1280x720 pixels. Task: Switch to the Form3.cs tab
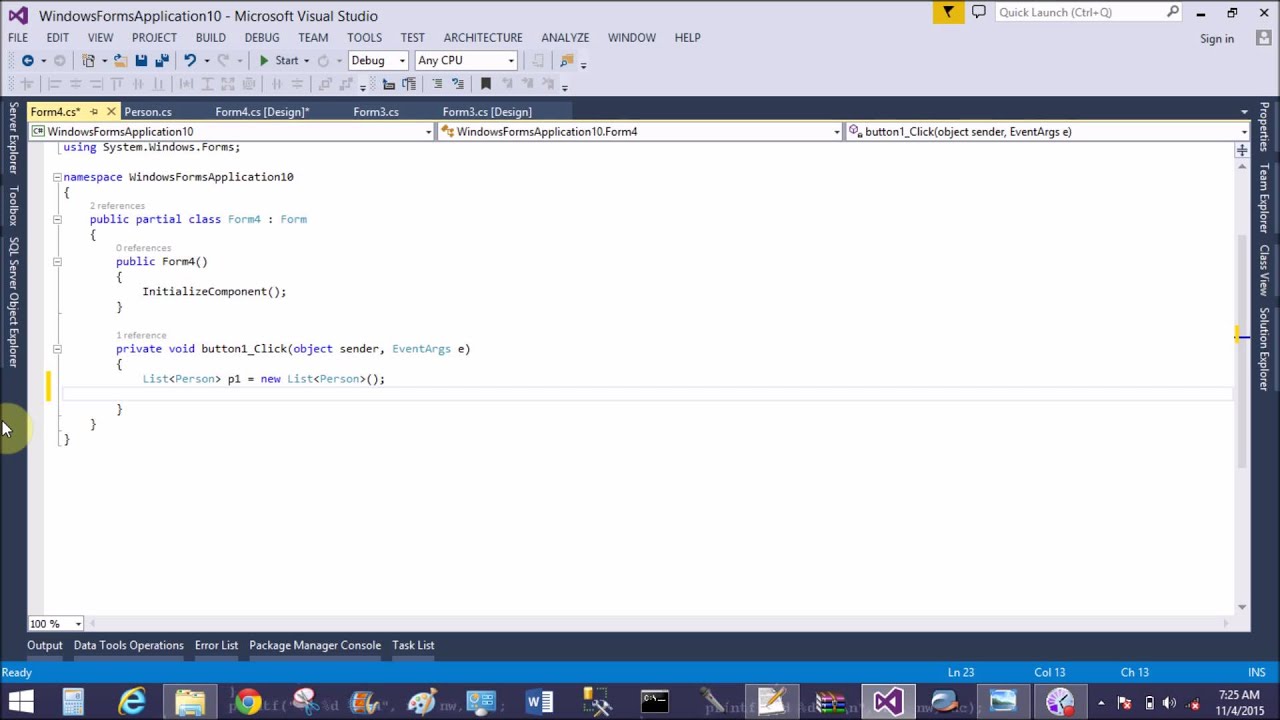click(376, 112)
